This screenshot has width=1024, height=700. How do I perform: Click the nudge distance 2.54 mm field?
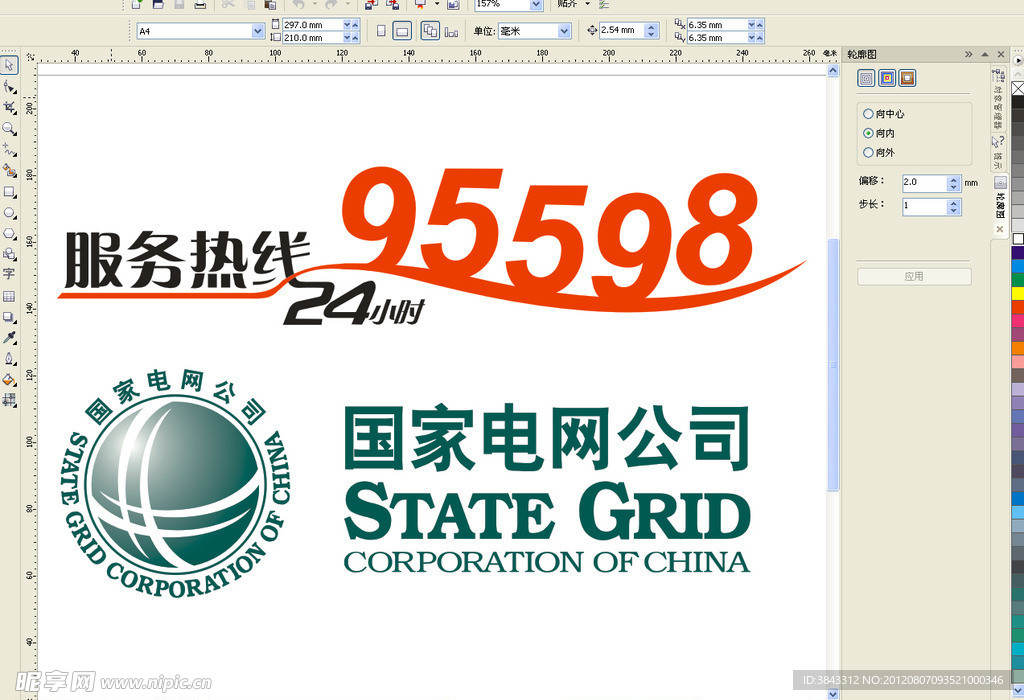click(x=619, y=31)
